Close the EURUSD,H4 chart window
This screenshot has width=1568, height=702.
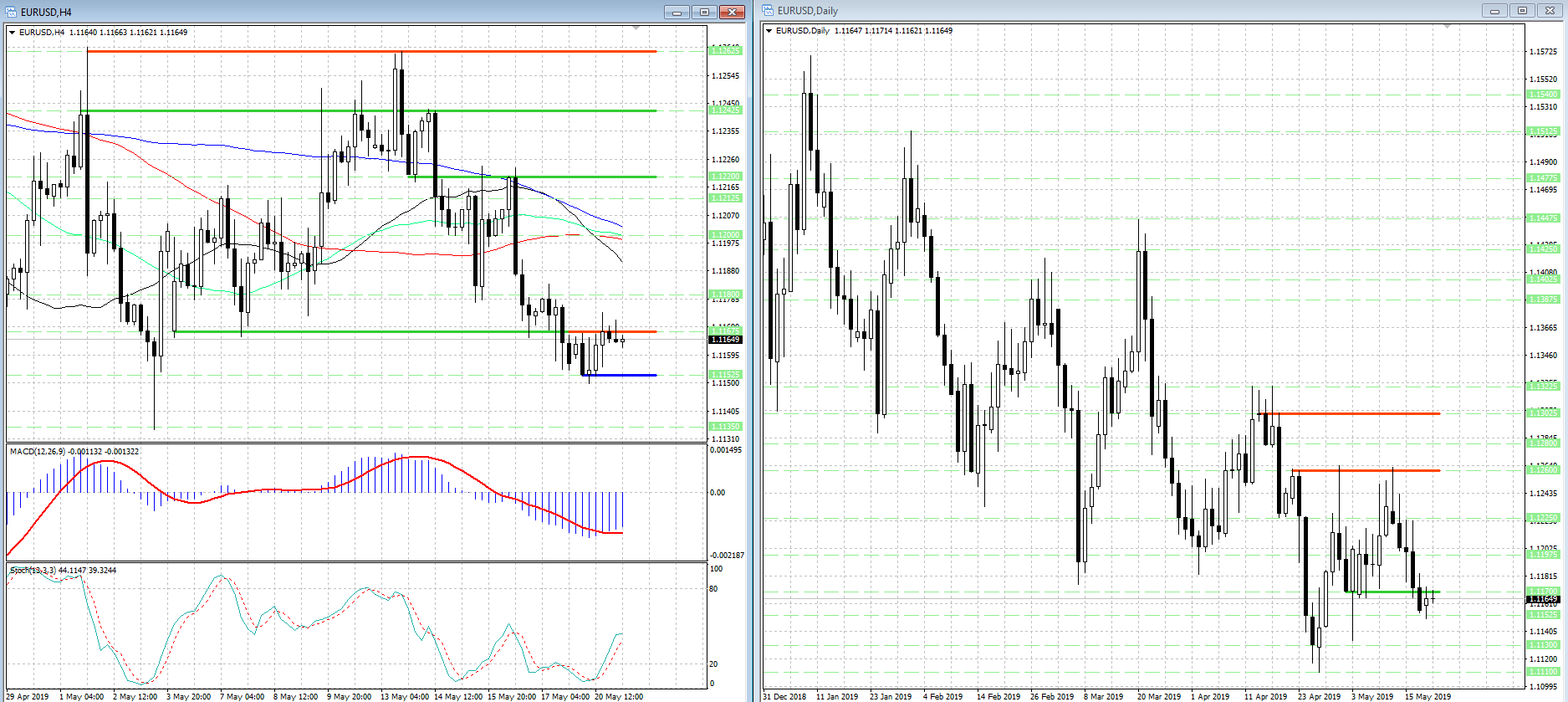732,12
